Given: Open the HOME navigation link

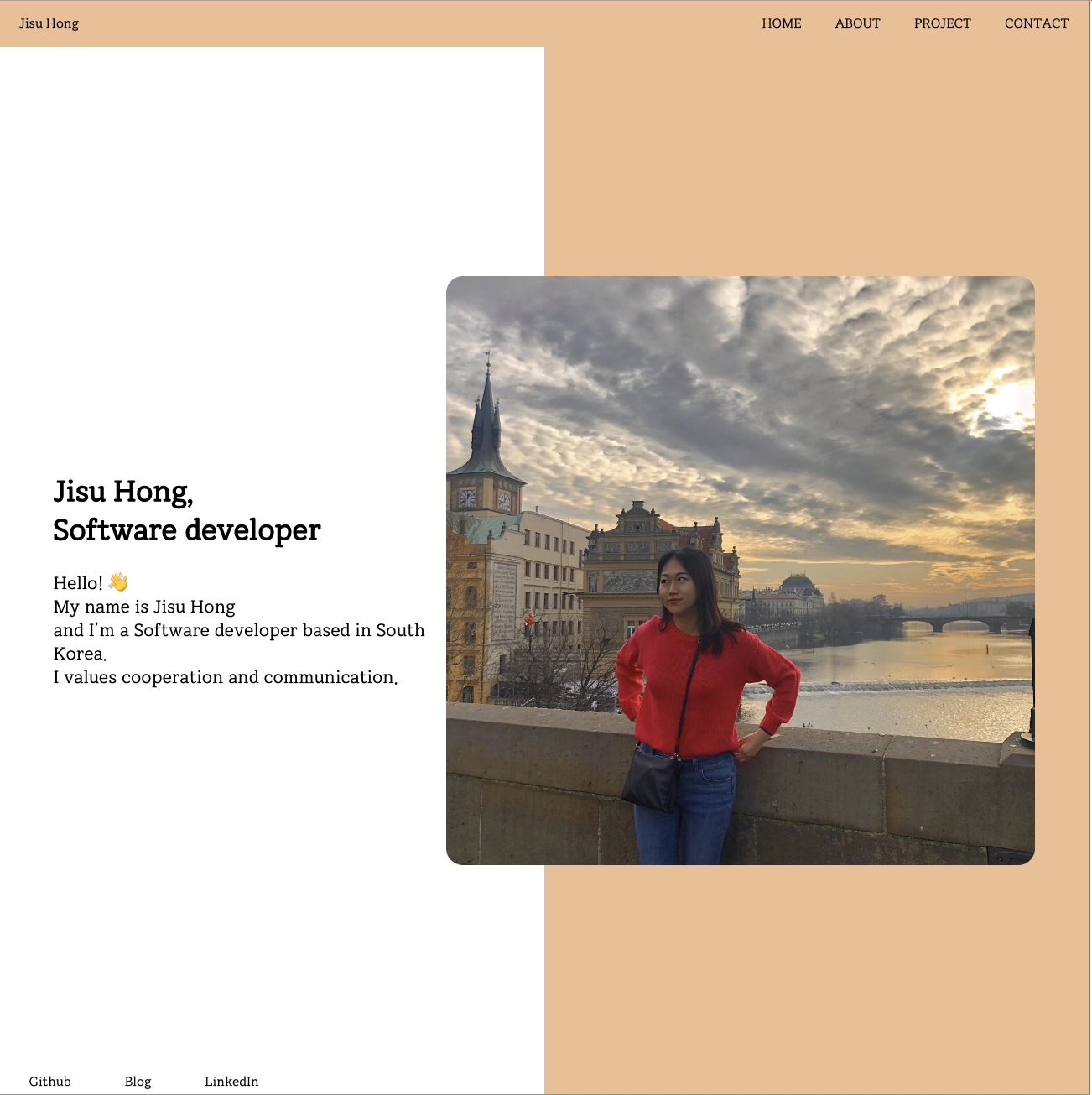Looking at the screenshot, I should pos(782,23).
